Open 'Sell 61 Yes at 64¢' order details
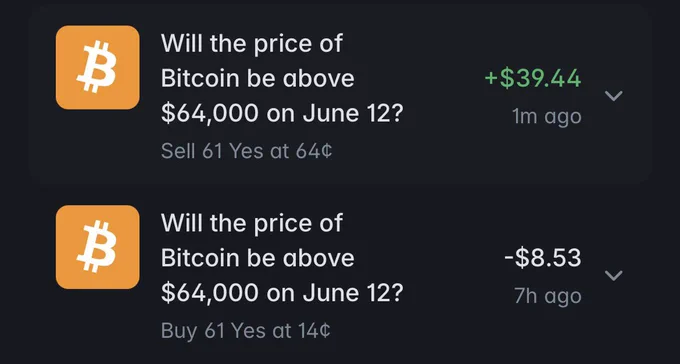The image size is (680, 364). pos(246,151)
